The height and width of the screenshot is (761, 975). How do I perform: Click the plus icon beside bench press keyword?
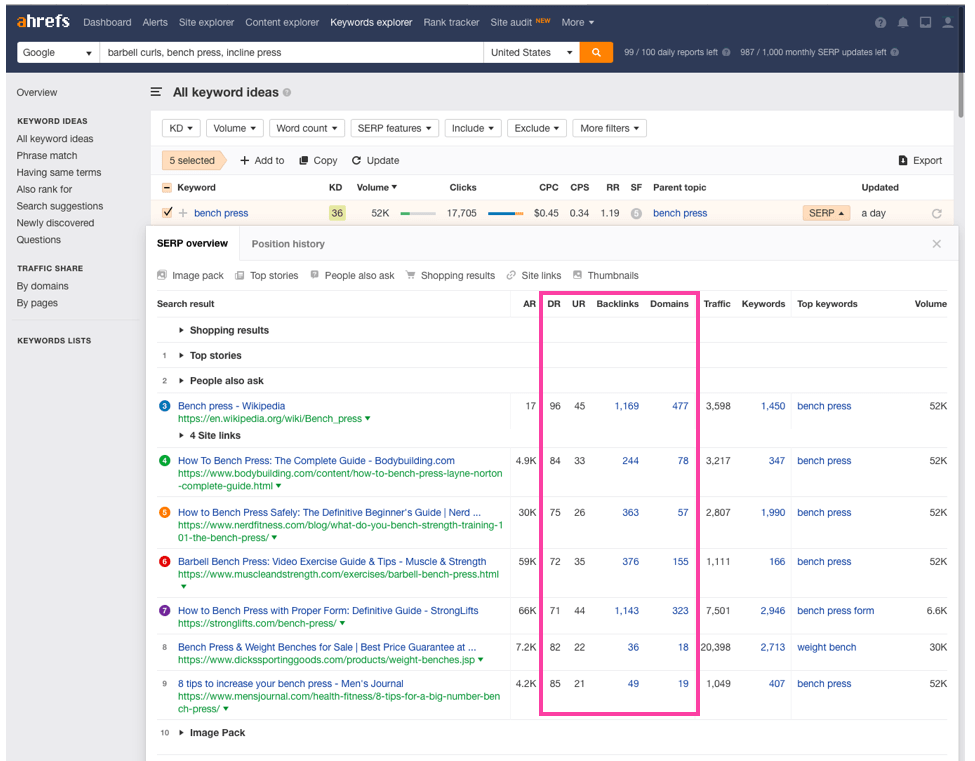(x=183, y=213)
